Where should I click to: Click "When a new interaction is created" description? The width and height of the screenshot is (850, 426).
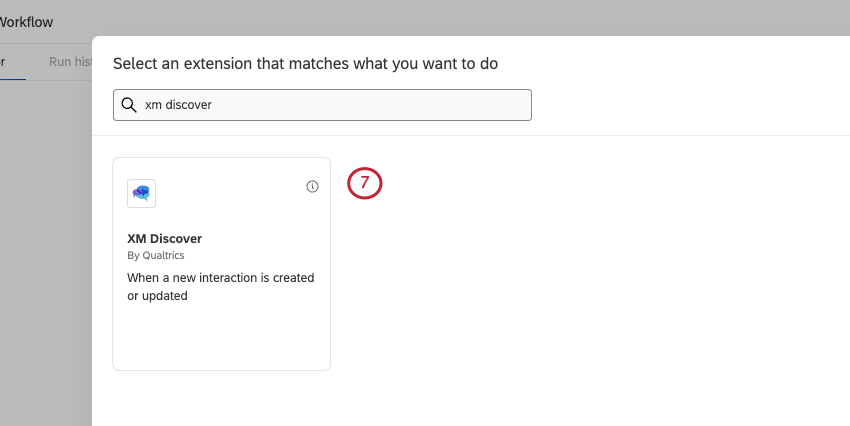click(x=221, y=277)
